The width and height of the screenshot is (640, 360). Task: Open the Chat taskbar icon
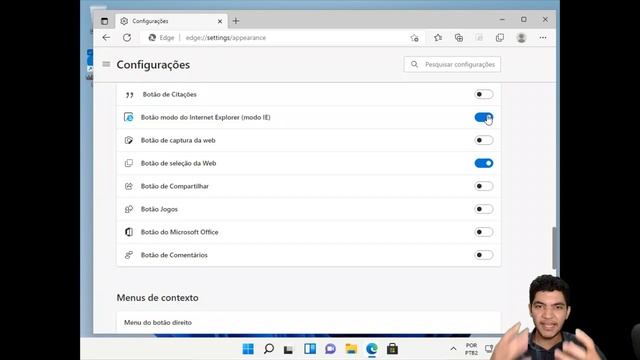point(330,349)
